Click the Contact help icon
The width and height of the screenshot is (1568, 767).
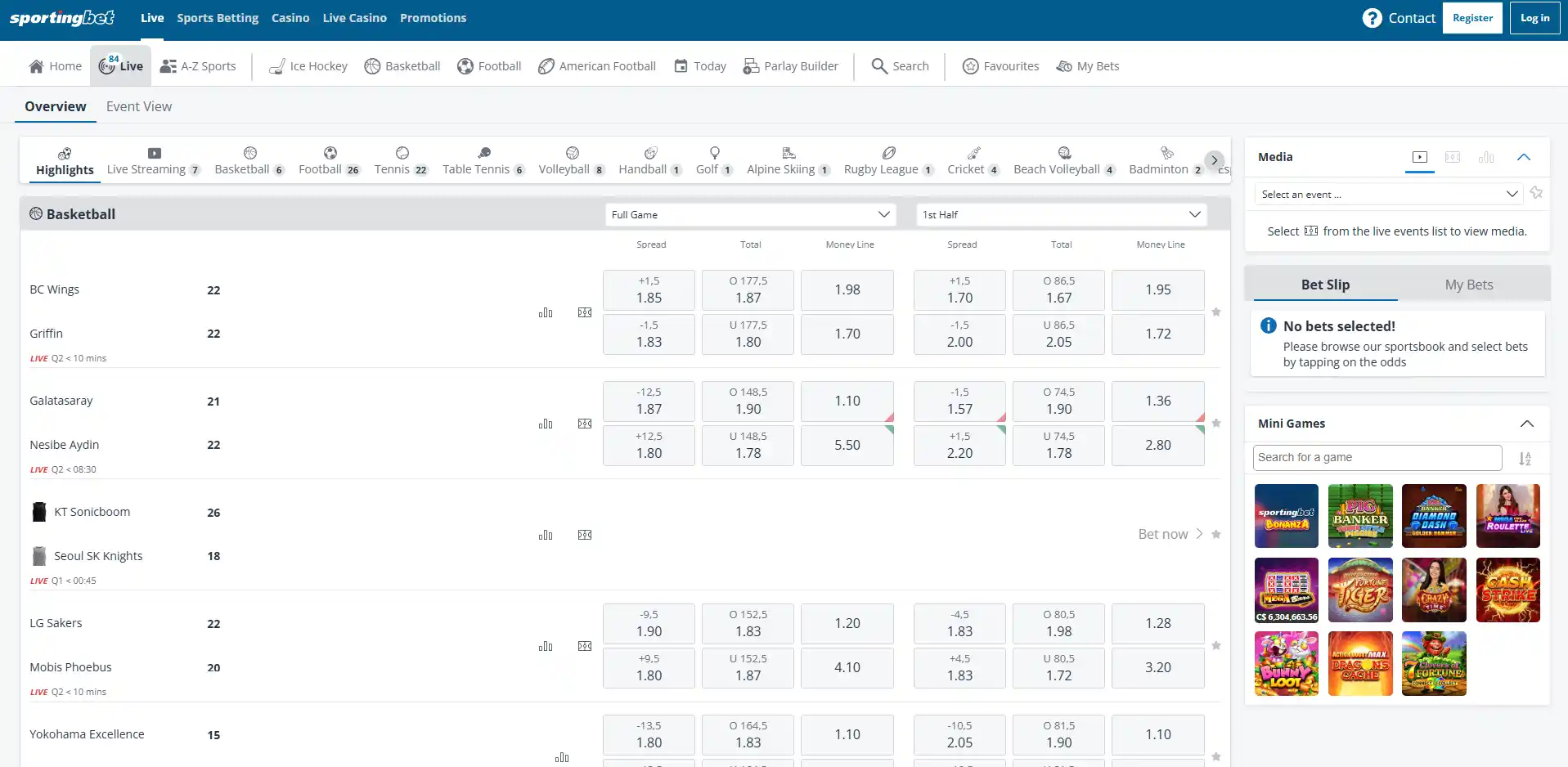coord(1372,18)
